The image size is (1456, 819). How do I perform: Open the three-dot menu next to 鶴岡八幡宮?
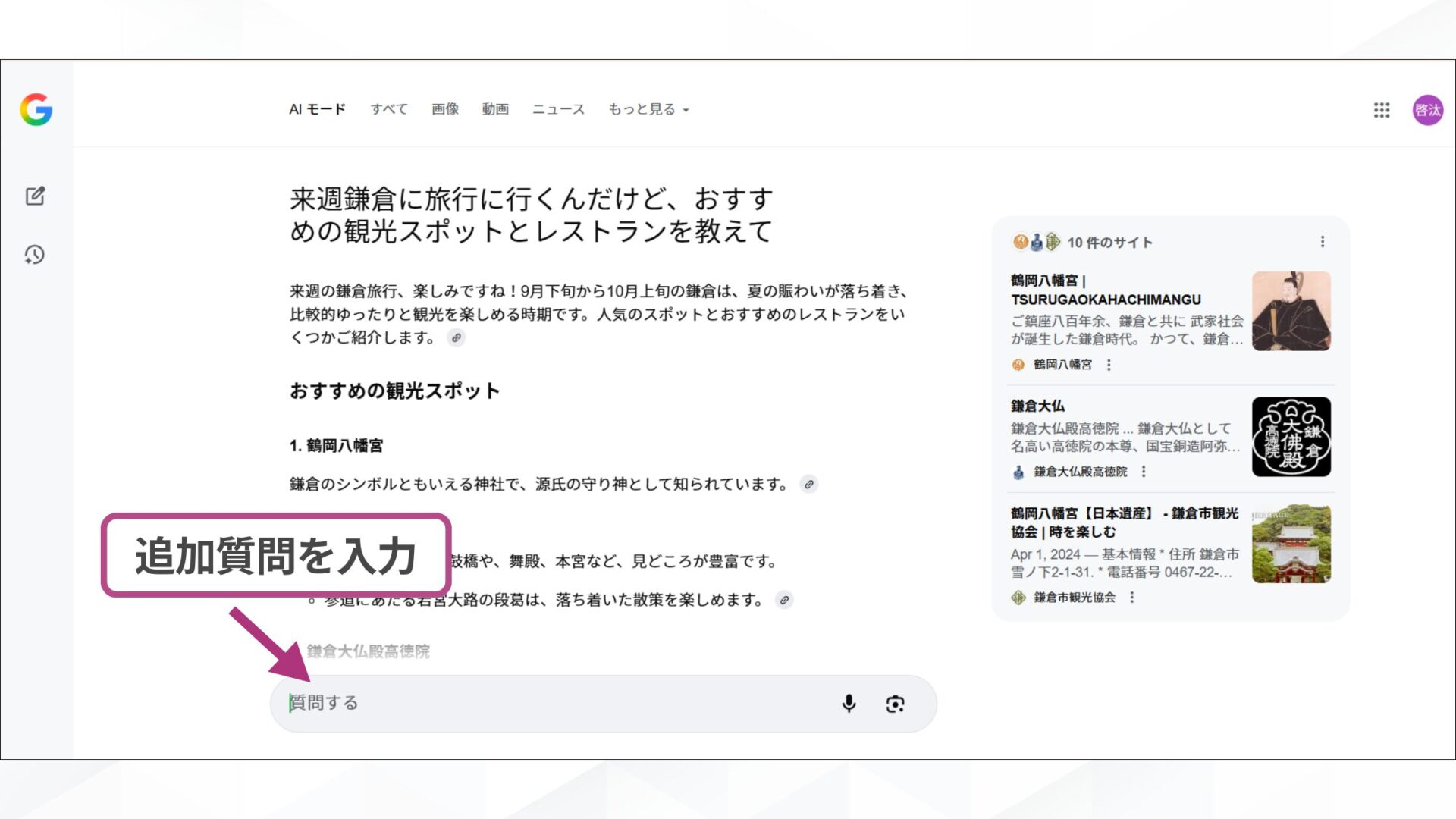(x=1109, y=365)
